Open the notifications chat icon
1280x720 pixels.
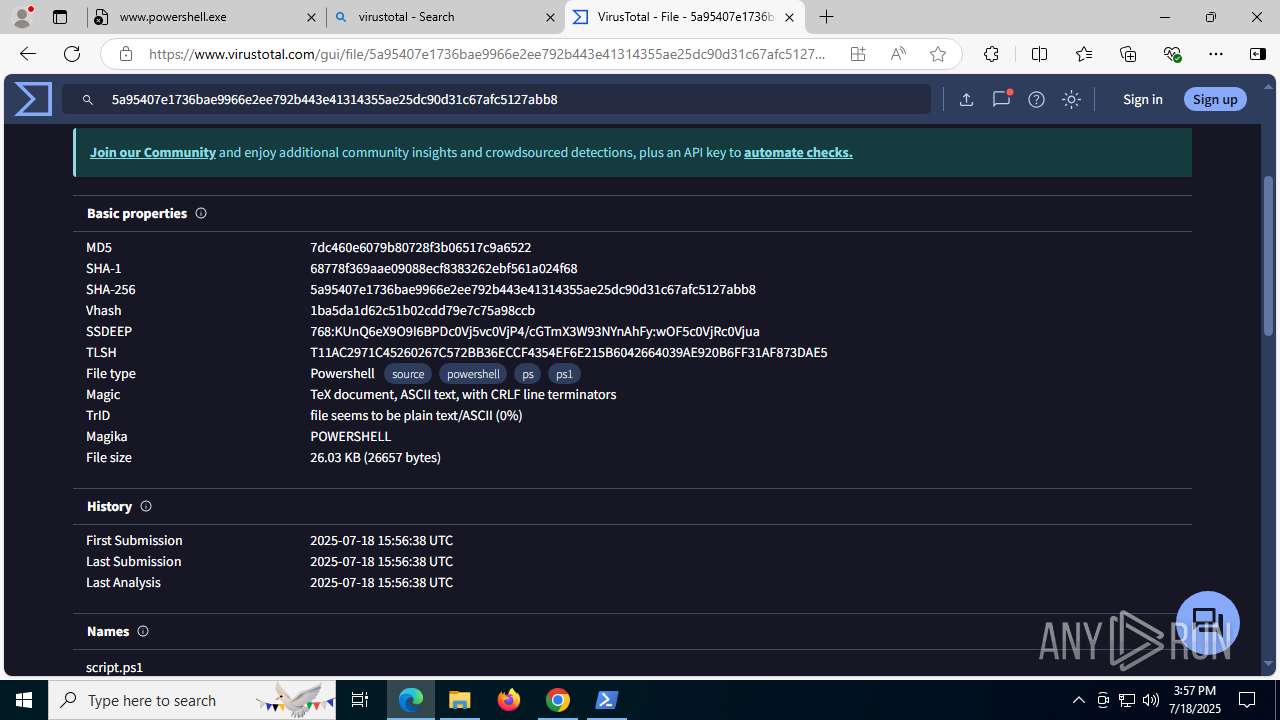(1001, 99)
